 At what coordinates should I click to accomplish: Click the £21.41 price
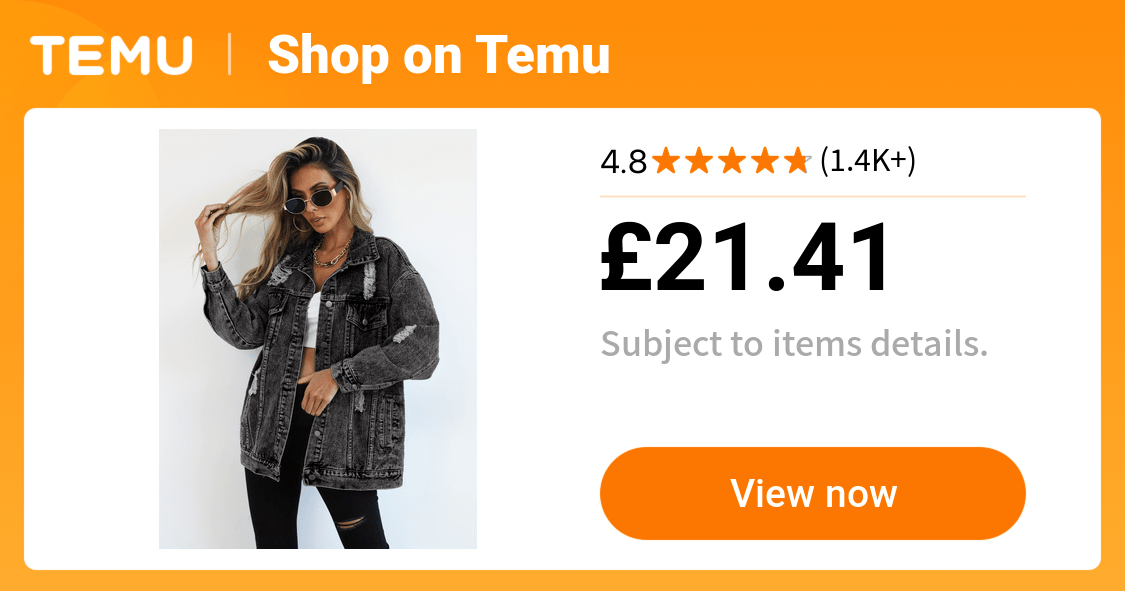coord(746,259)
